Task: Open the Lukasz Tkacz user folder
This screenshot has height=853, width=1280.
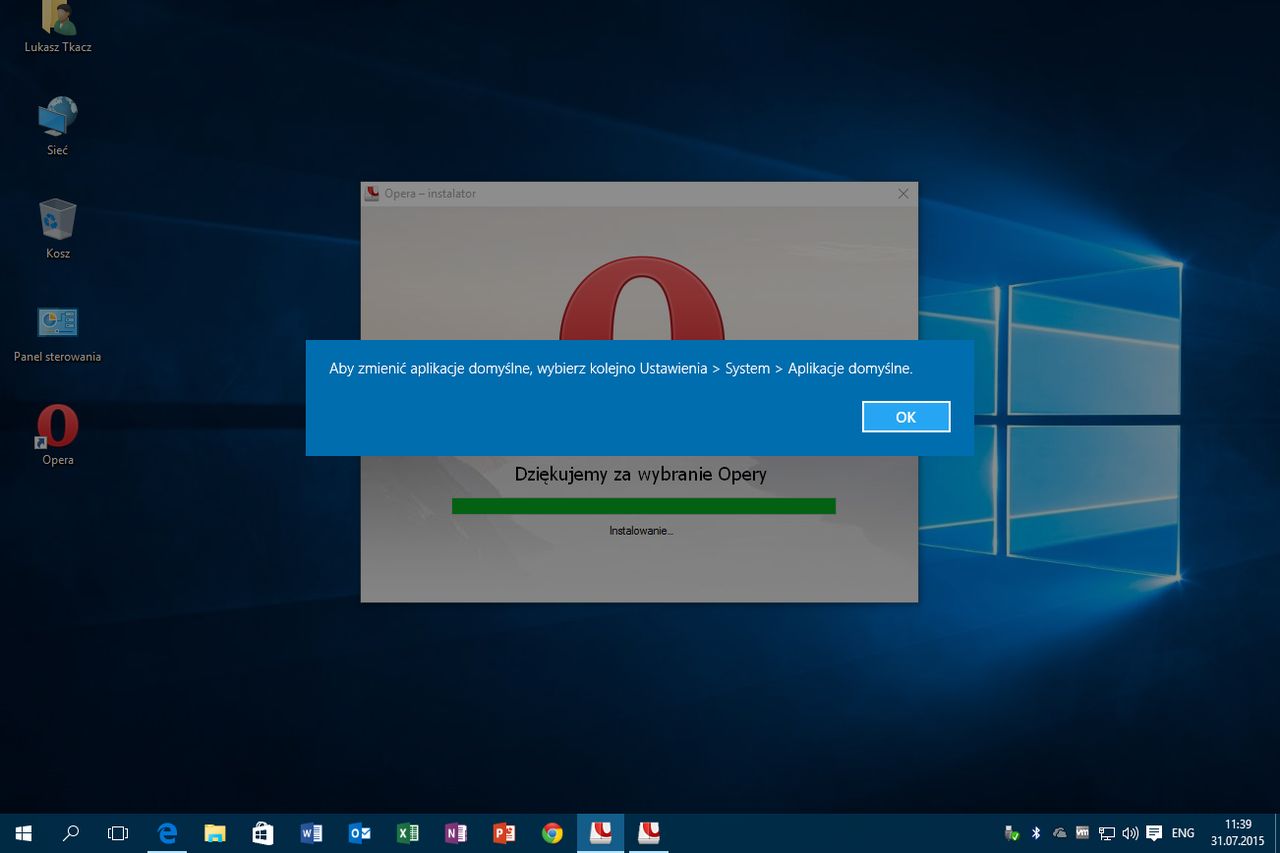Action: pyautogui.click(x=58, y=28)
